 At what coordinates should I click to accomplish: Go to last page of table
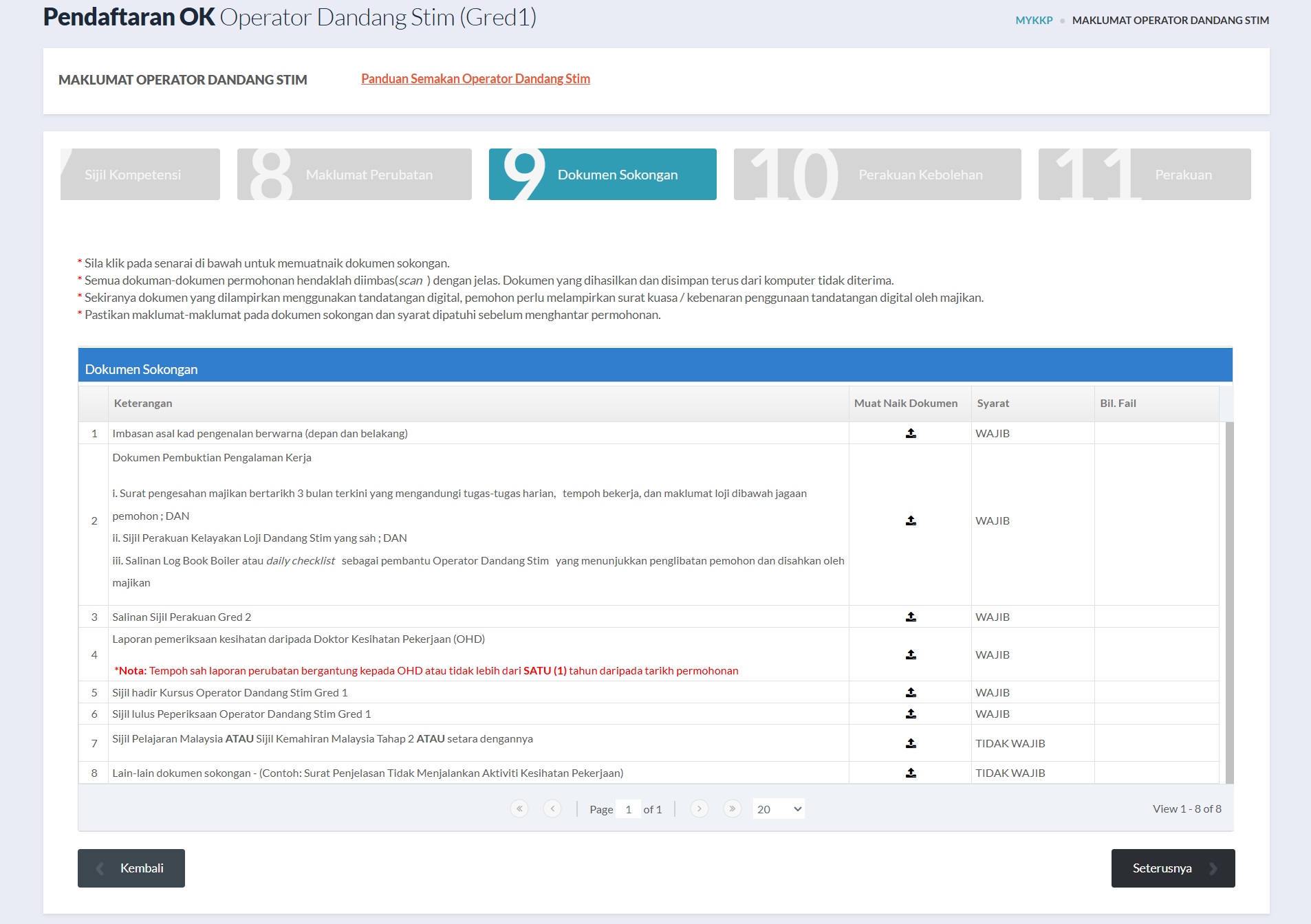[x=732, y=808]
